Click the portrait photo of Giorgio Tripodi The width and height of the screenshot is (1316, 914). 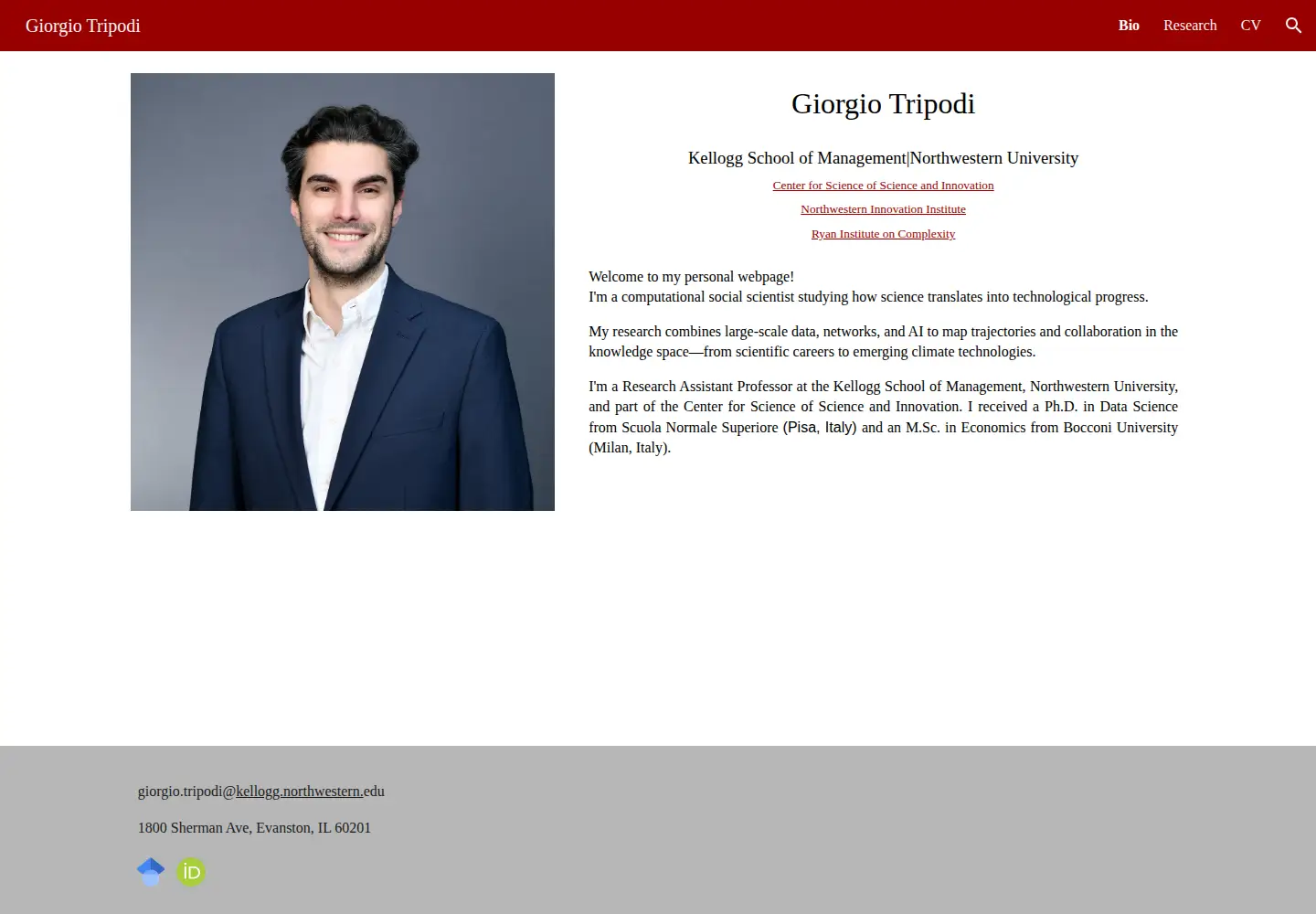pos(343,292)
